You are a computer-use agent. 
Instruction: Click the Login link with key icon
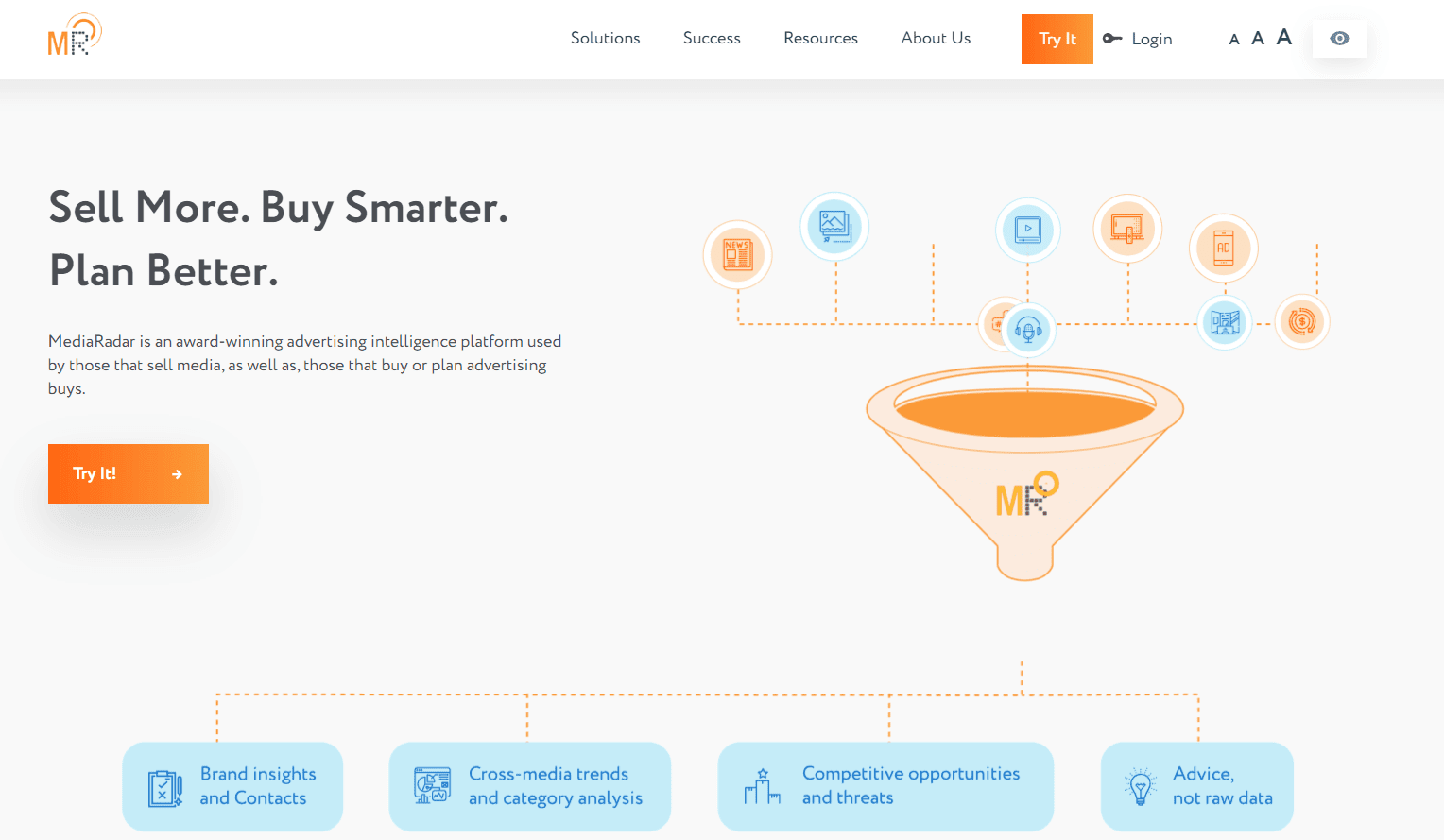(x=1139, y=39)
